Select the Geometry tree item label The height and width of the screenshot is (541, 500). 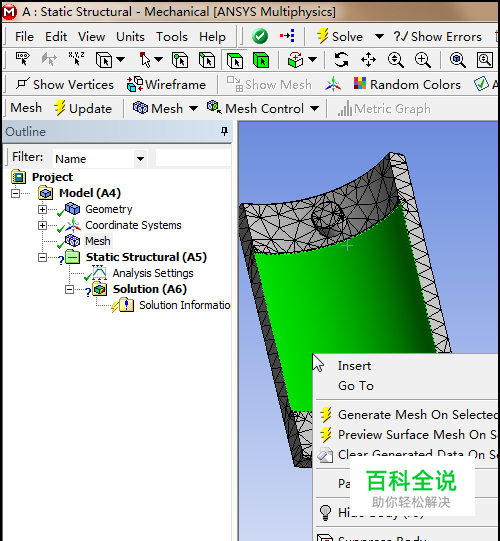coord(109,209)
